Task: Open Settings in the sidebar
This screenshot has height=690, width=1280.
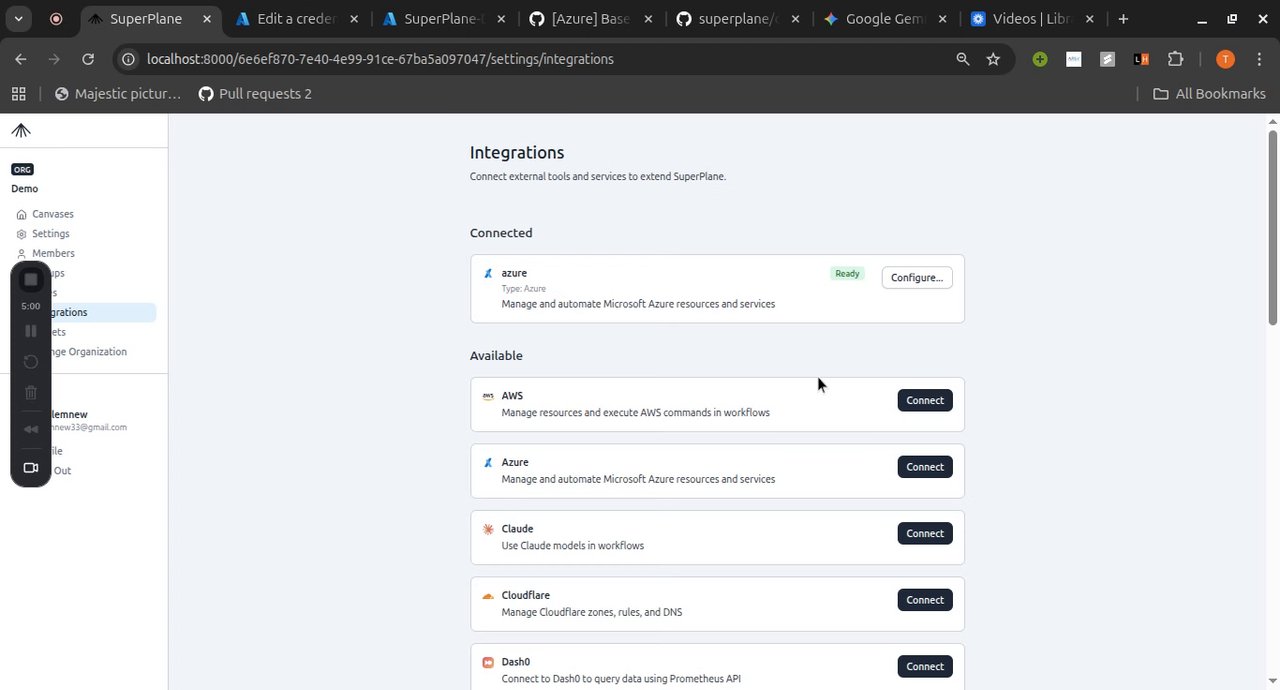Action: coord(51,234)
